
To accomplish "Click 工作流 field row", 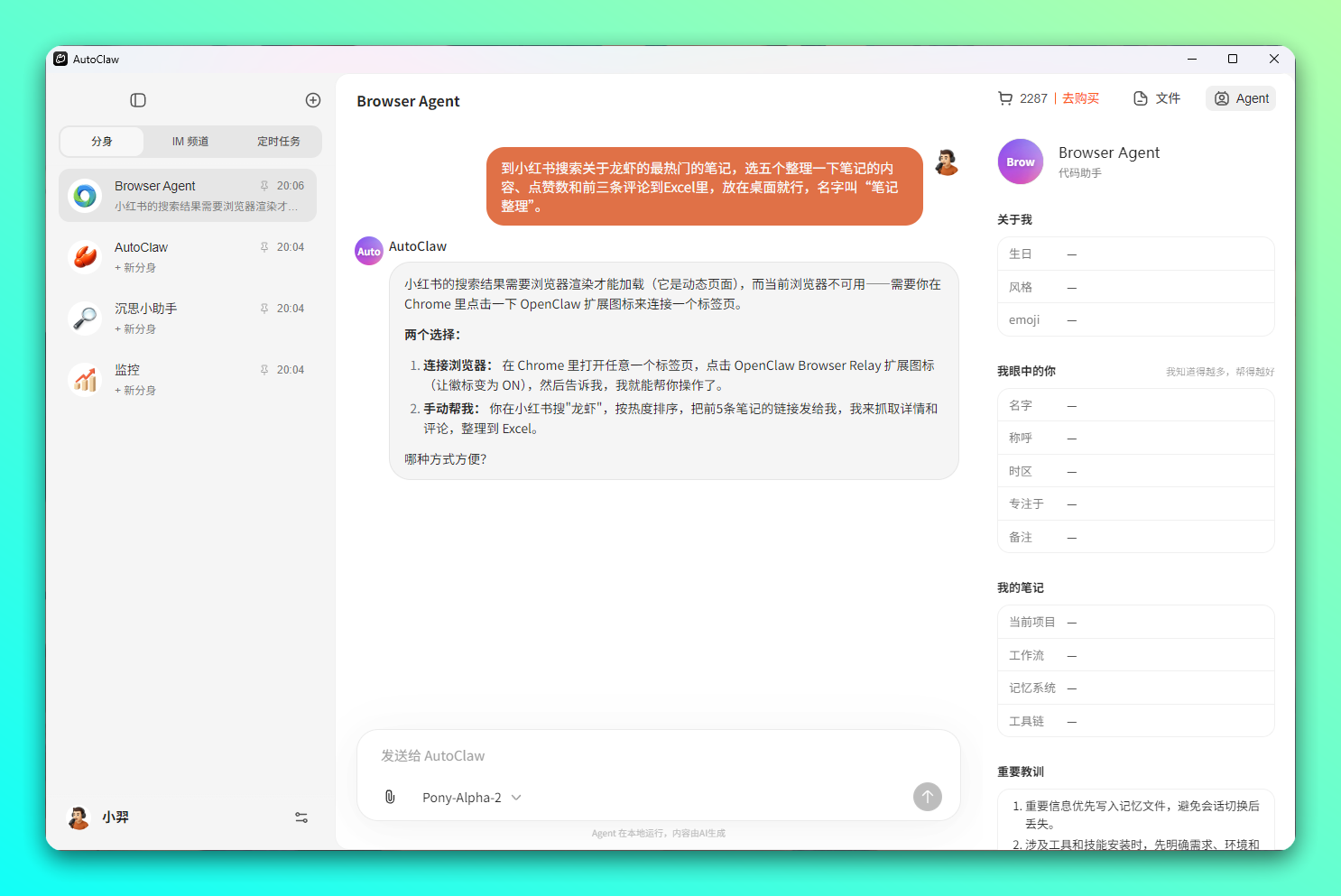I will point(1136,656).
